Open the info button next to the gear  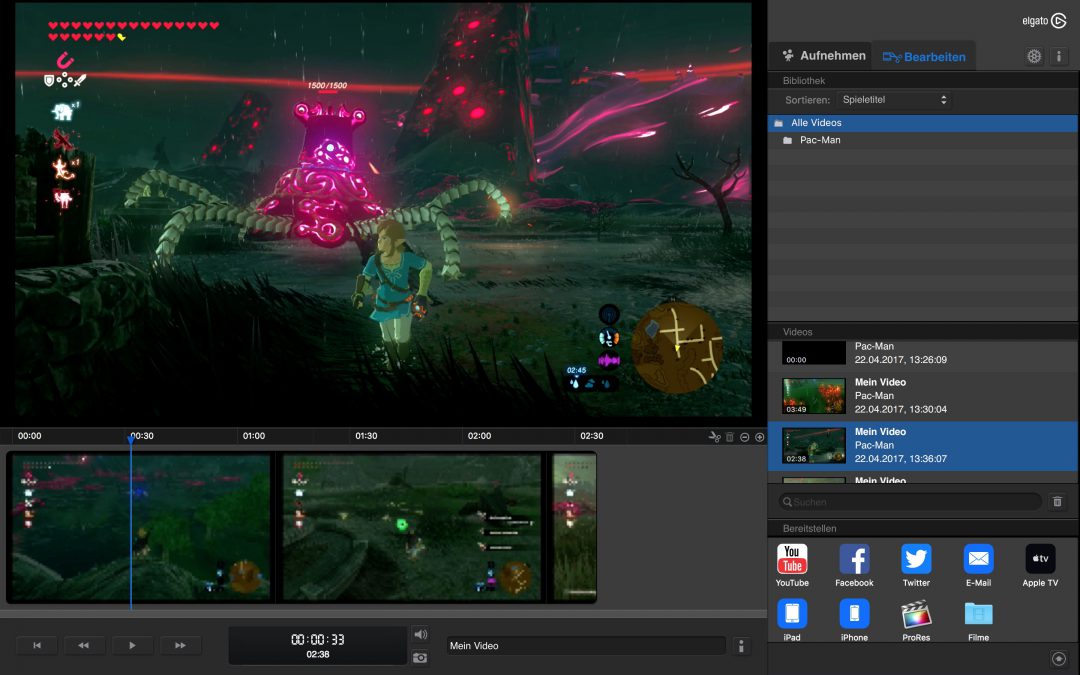(x=1059, y=56)
